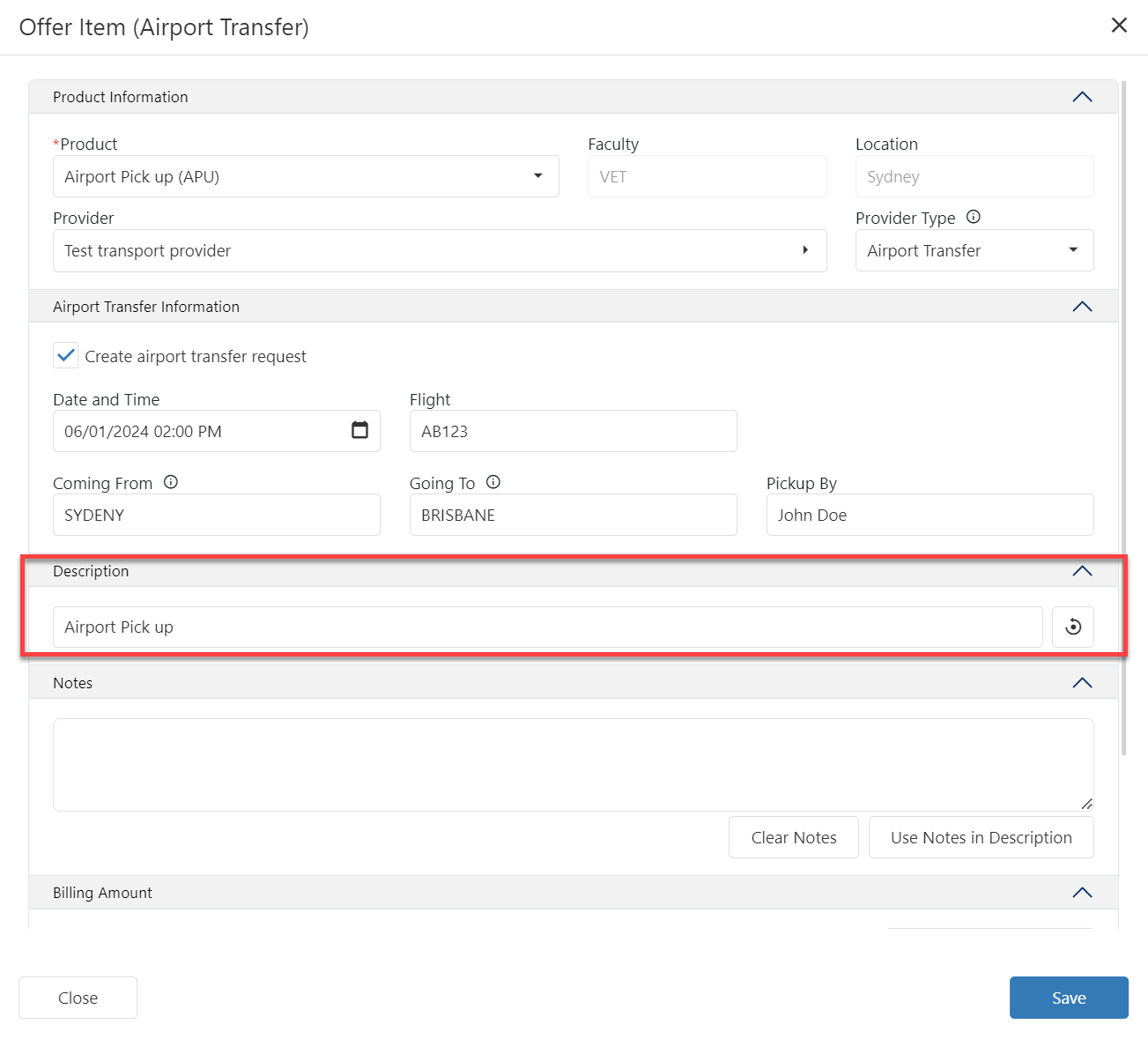Click the Going To info icon

493,482
